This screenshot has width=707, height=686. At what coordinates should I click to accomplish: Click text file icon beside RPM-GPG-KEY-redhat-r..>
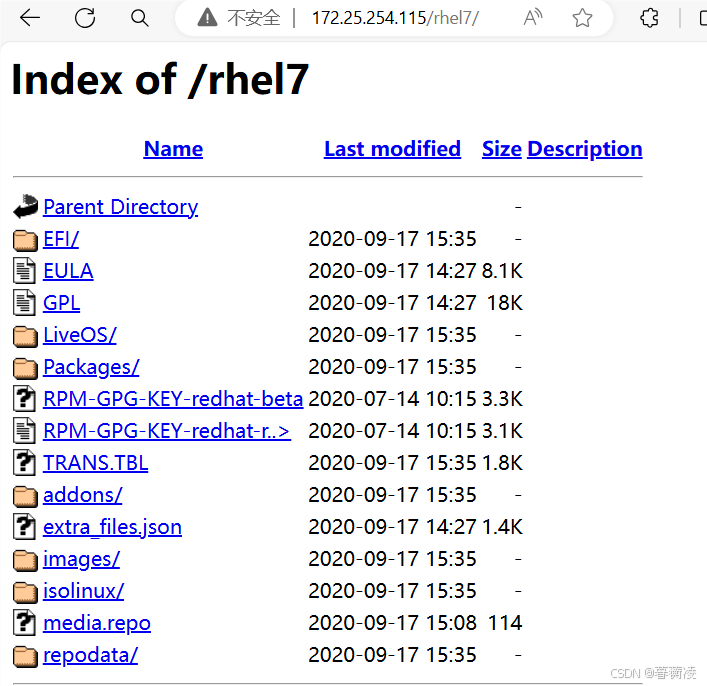click(24, 431)
